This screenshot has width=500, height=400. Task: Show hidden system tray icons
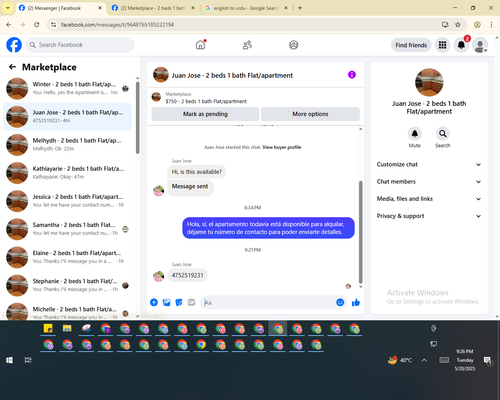(424, 360)
